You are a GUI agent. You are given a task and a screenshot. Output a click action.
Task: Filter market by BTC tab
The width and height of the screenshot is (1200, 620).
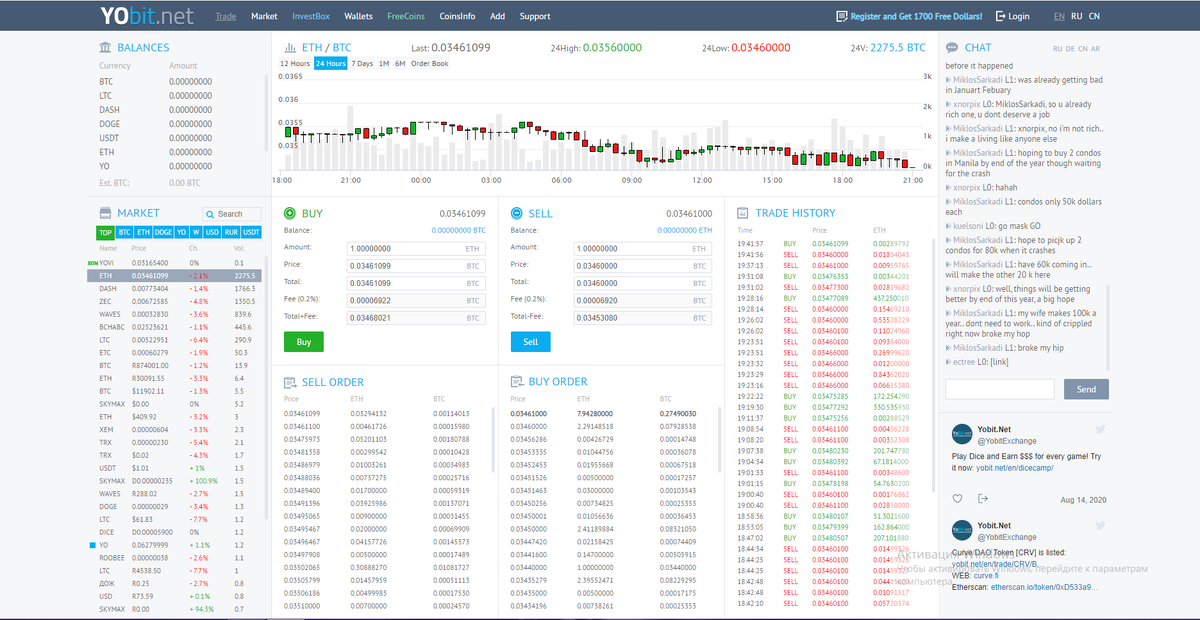coord(124,232)
